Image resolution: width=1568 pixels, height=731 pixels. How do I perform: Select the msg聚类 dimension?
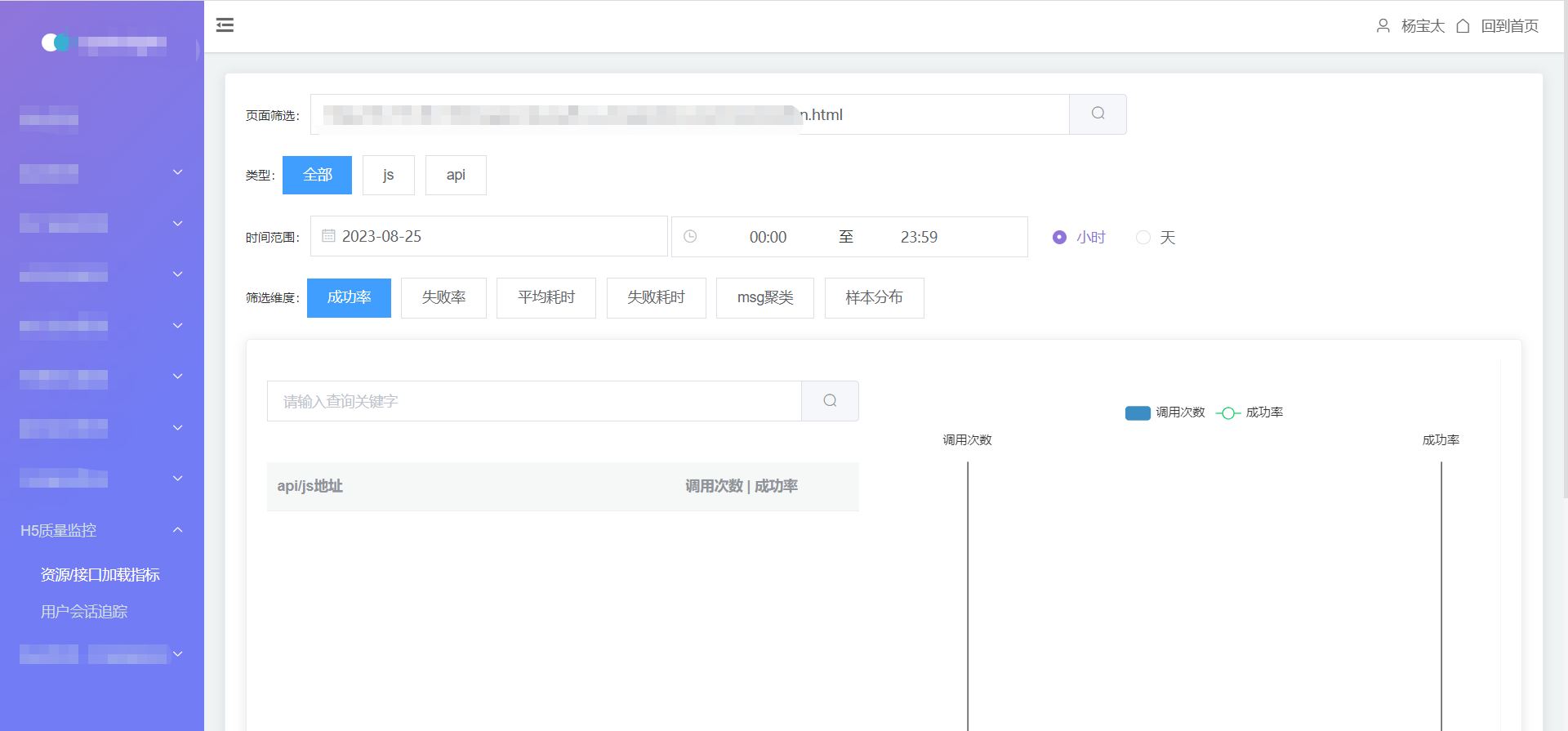pos(765,297)
